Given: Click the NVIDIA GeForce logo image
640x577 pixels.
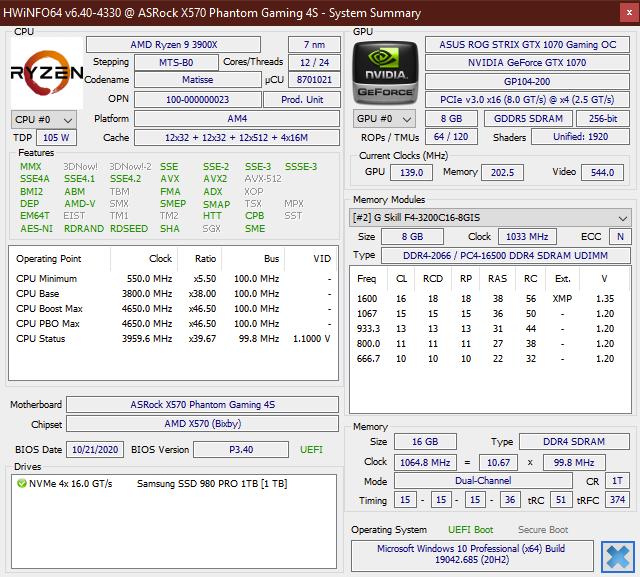Looking at the screenshot, I should [x=386, y=73].
